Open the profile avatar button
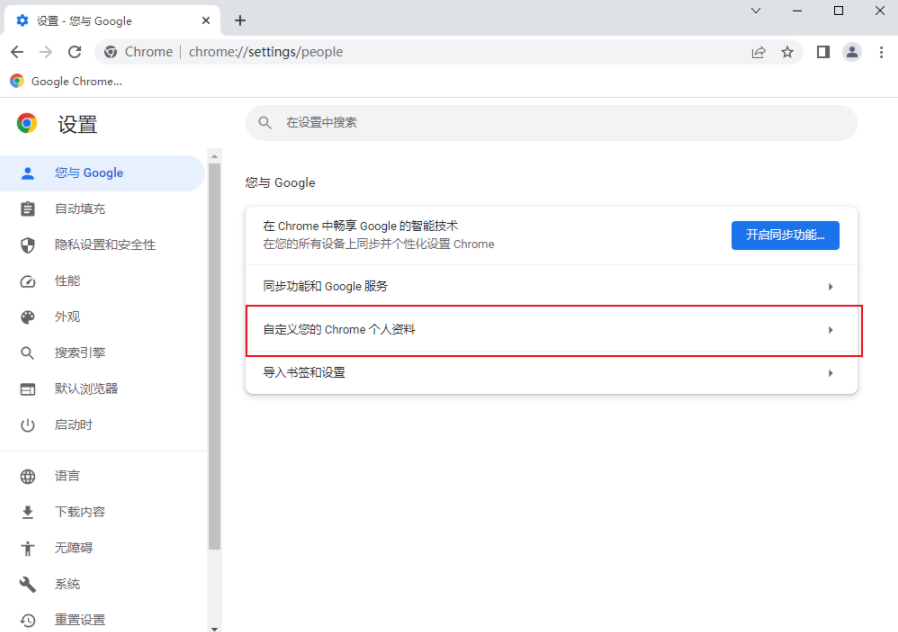 [x=852, y=52]
